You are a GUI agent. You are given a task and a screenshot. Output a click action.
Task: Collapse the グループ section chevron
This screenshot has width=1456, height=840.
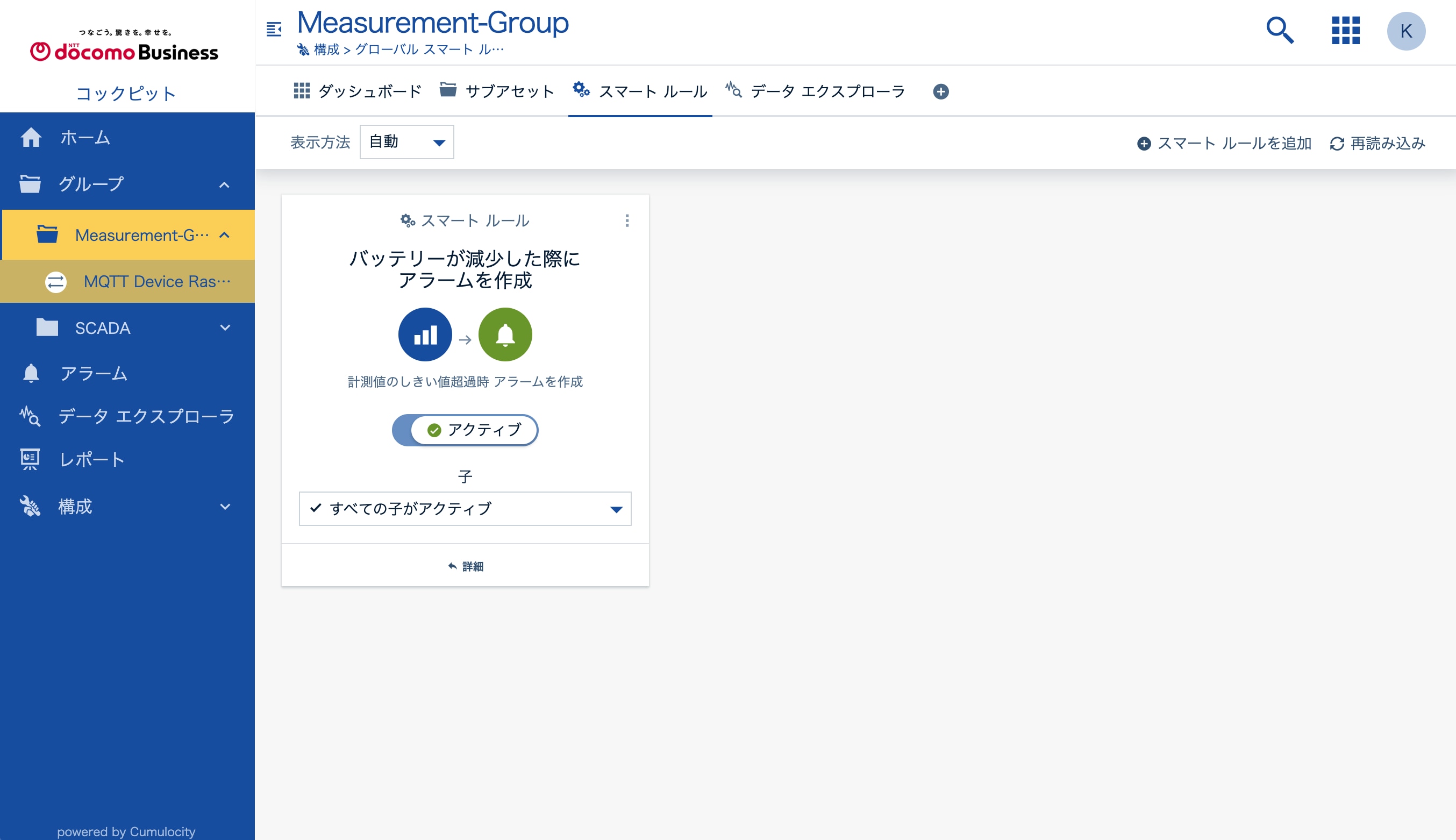(224, 184)
